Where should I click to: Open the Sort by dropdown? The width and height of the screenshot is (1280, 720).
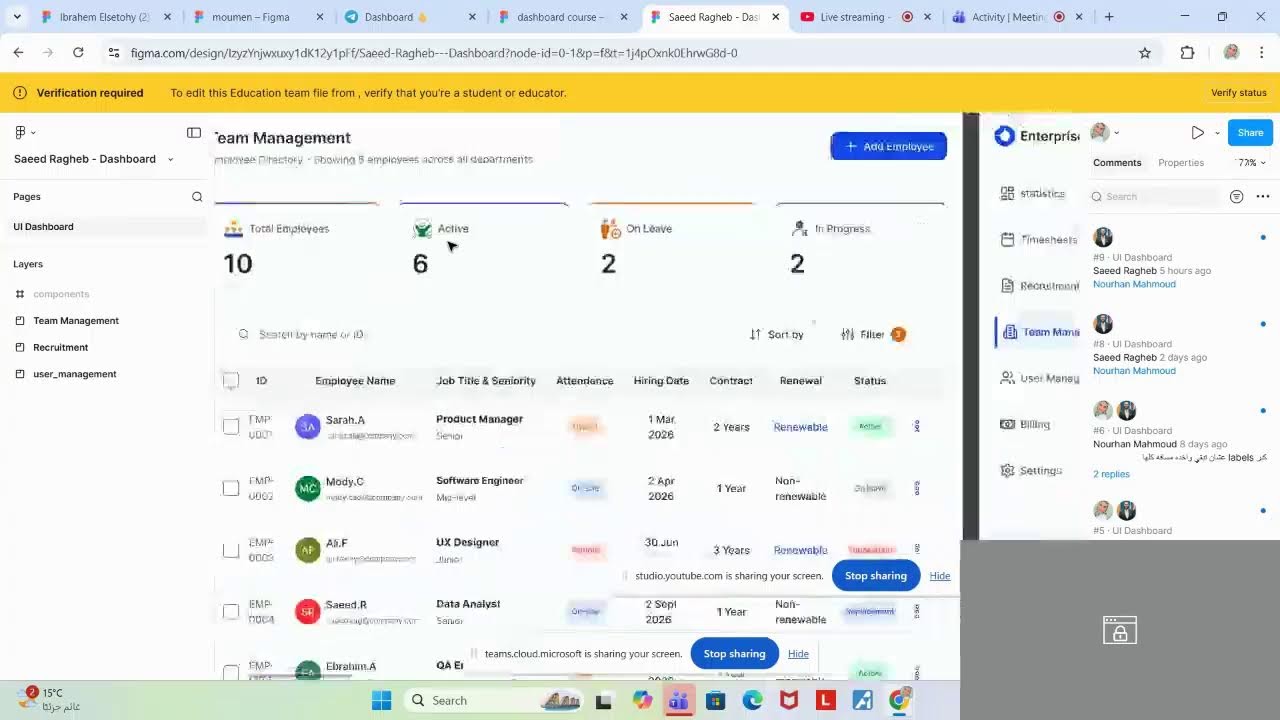pos(777,335)
